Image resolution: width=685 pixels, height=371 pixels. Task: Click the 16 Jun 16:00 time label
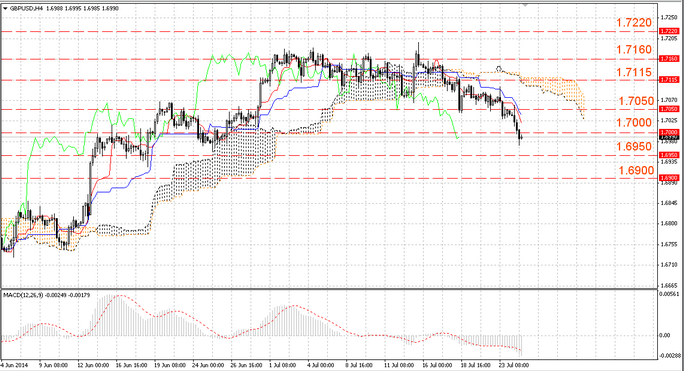(131, 365)
